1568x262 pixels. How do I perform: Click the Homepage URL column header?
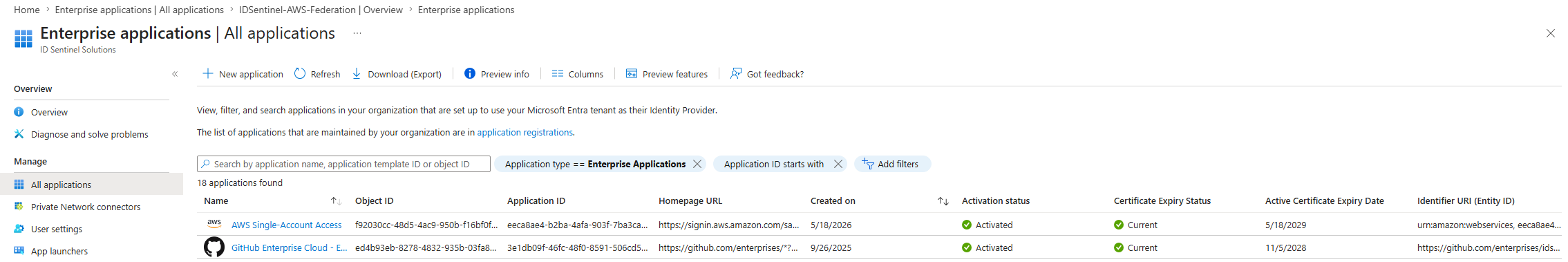[x=690, y=201]
